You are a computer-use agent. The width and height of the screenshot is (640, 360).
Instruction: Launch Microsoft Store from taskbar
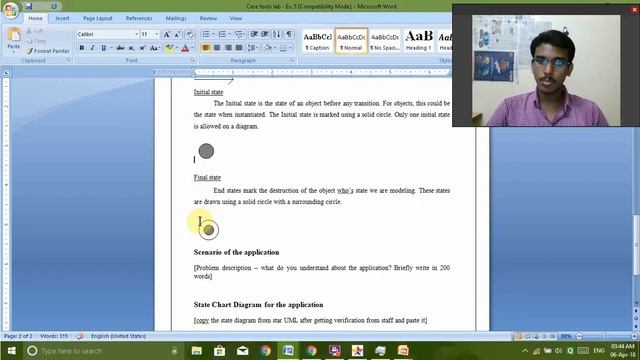[220, 351]
